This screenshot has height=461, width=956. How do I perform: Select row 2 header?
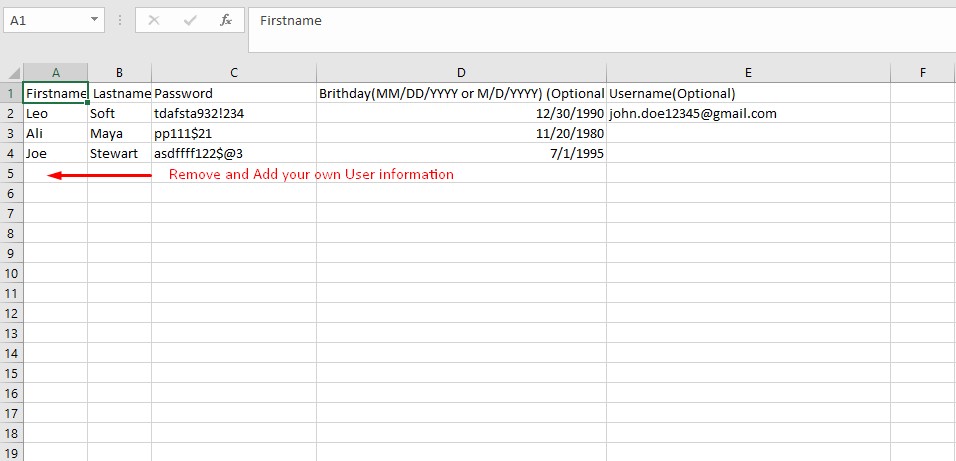coord(12,113)
